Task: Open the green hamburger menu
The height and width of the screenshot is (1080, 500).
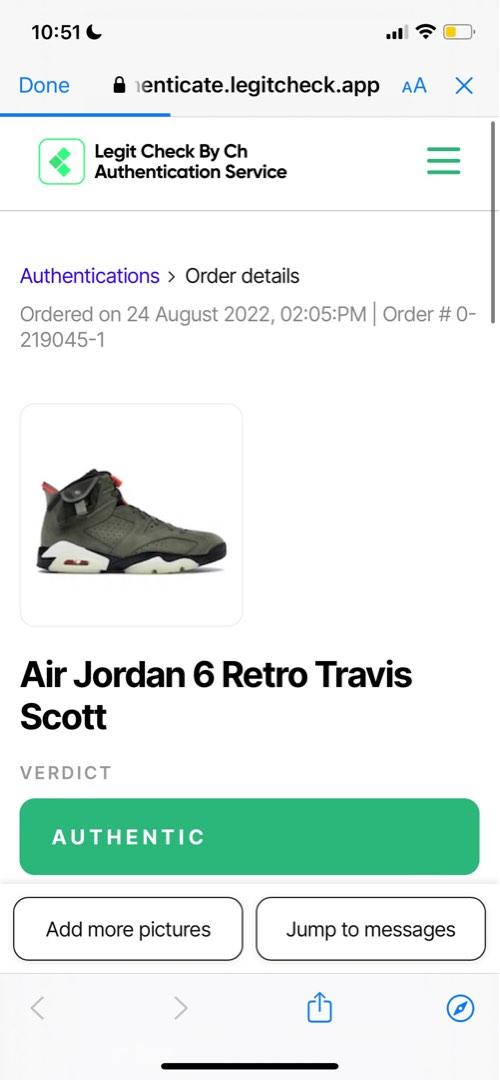Action: pos(443,160)
